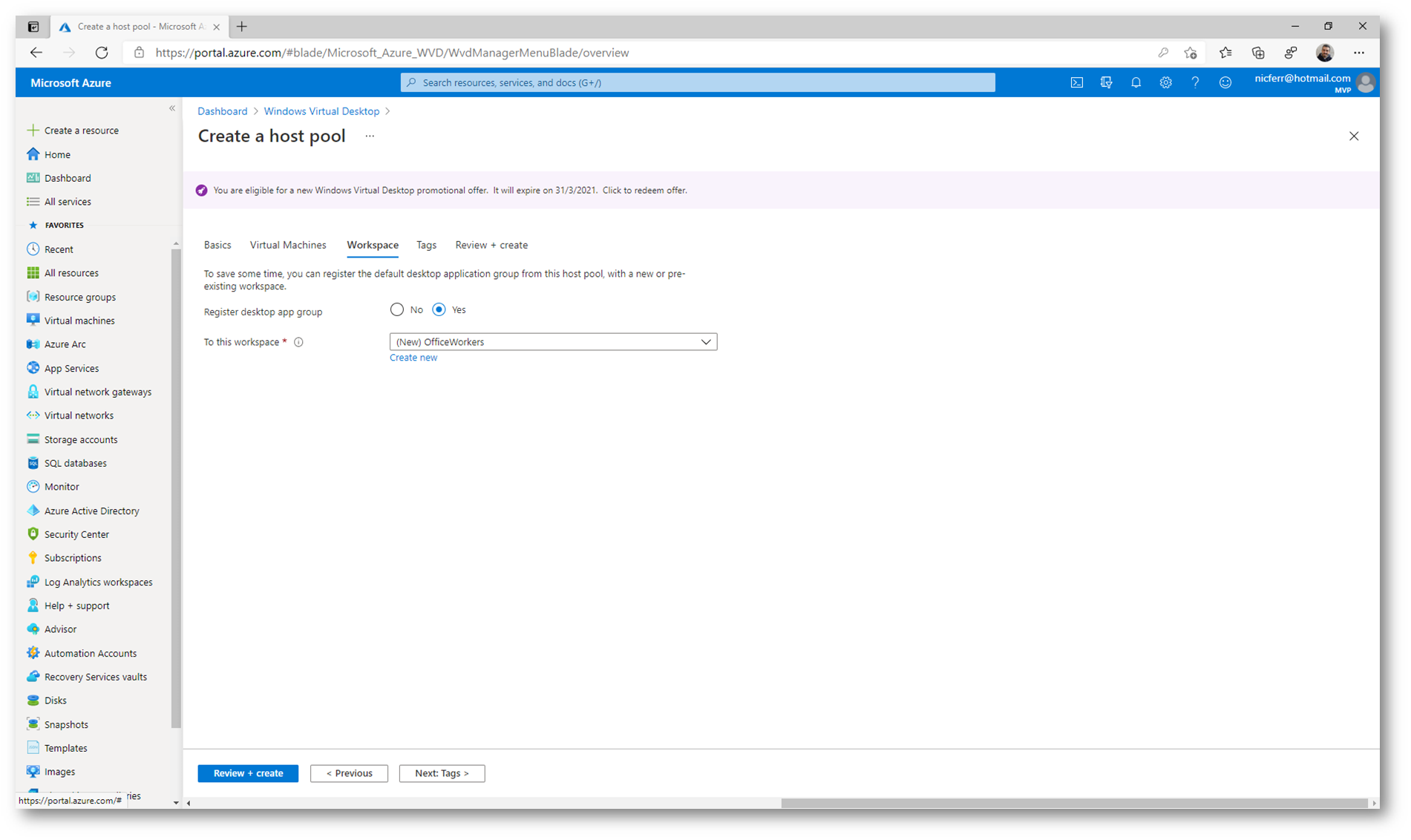Click the Disks sidebar icon
Screen dimensions: 1411x840
coord(33,700)
